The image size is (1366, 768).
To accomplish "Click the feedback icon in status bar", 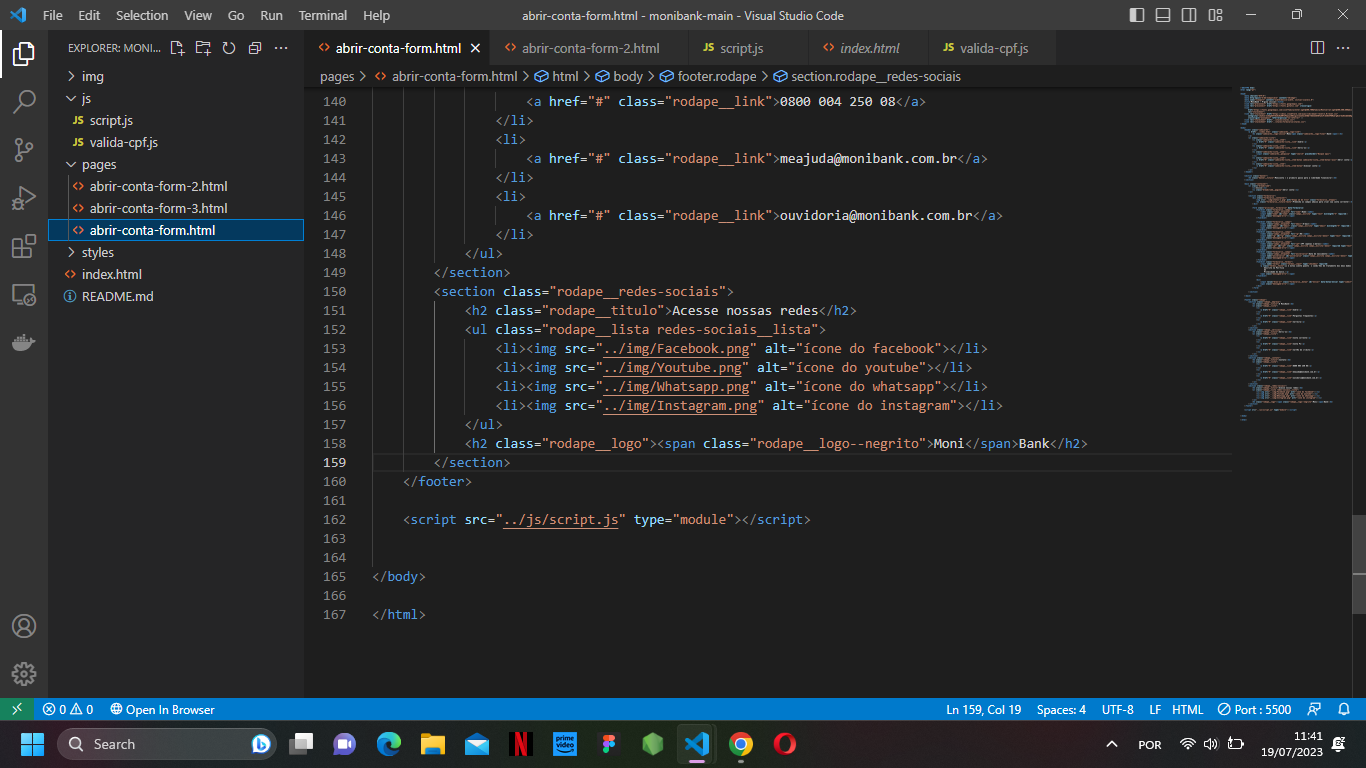I will click(1316, 709).
